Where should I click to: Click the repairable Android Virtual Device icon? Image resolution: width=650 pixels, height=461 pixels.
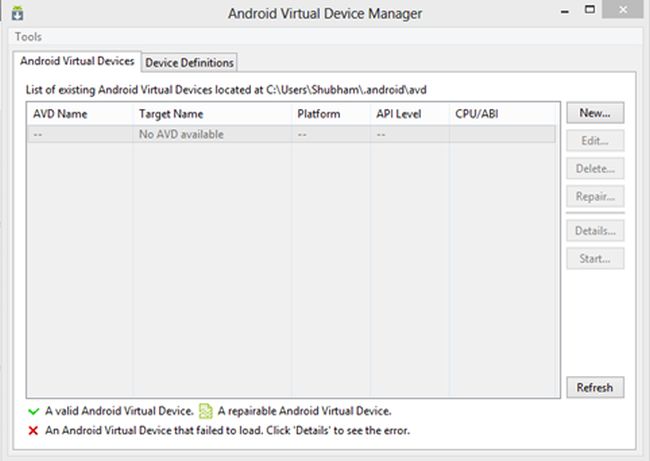pyautogui.click(x=206, y=410)
